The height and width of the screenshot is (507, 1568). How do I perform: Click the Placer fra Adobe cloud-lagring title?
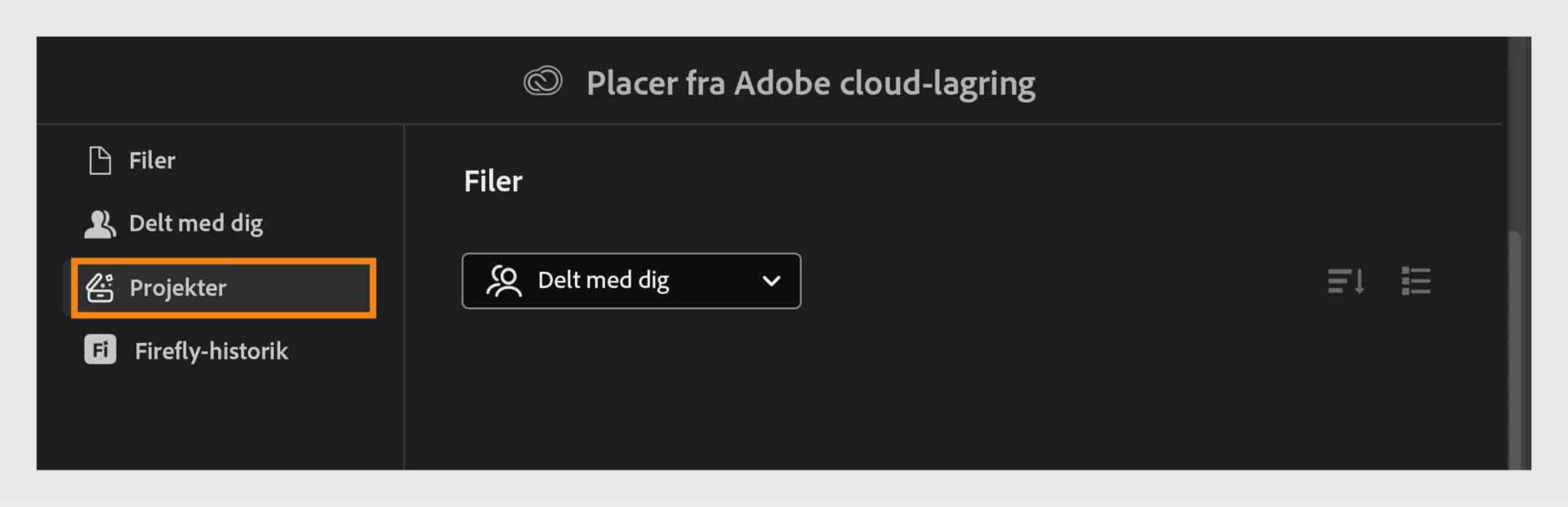coord(812,82)
